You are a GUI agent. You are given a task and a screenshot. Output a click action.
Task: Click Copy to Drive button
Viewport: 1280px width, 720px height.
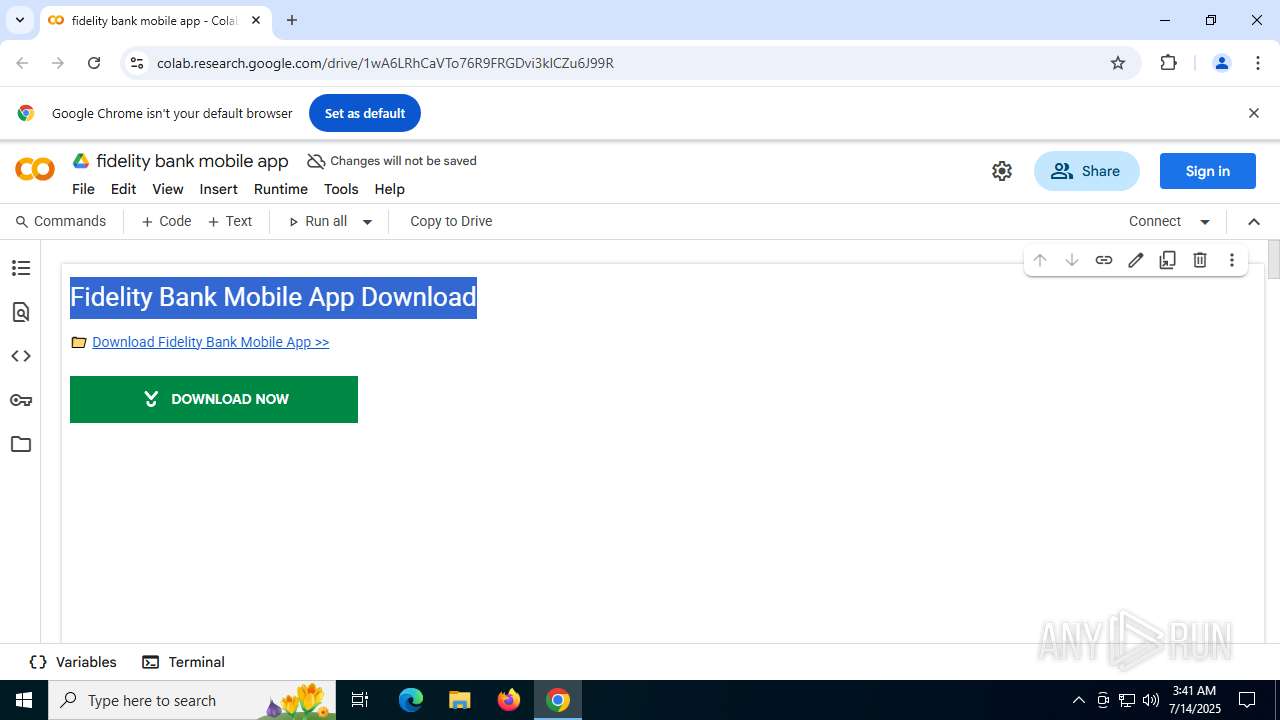tap(451, 221)
